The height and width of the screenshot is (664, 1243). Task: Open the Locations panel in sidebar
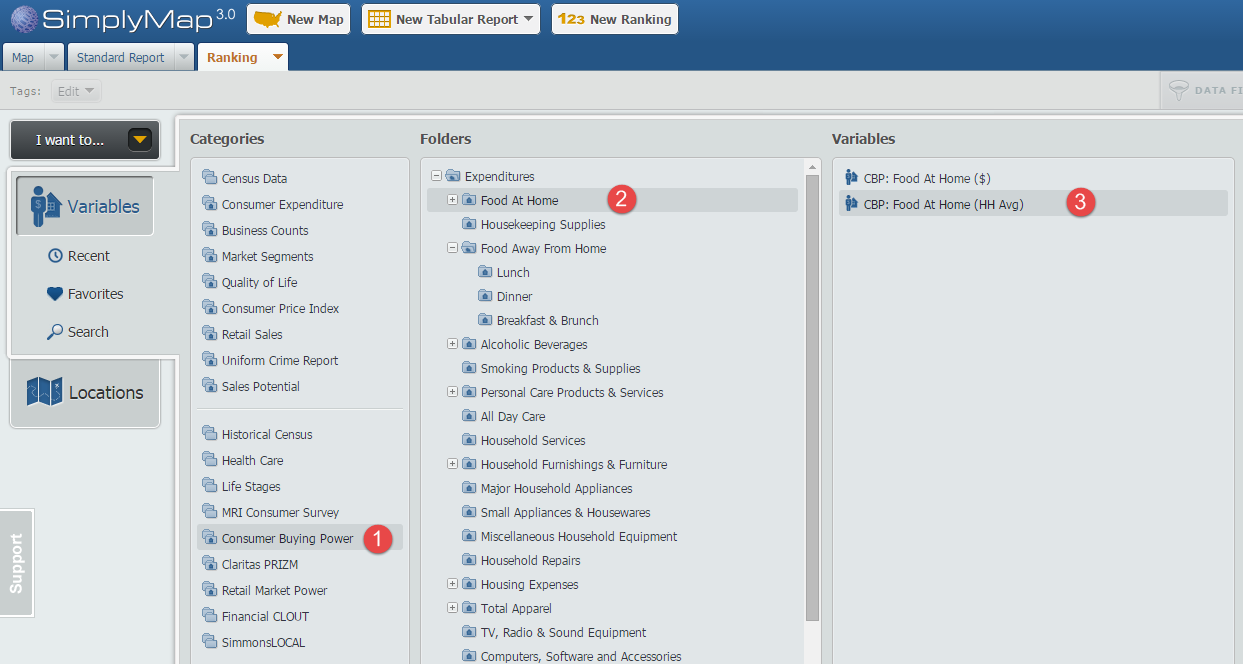(85, 392)
